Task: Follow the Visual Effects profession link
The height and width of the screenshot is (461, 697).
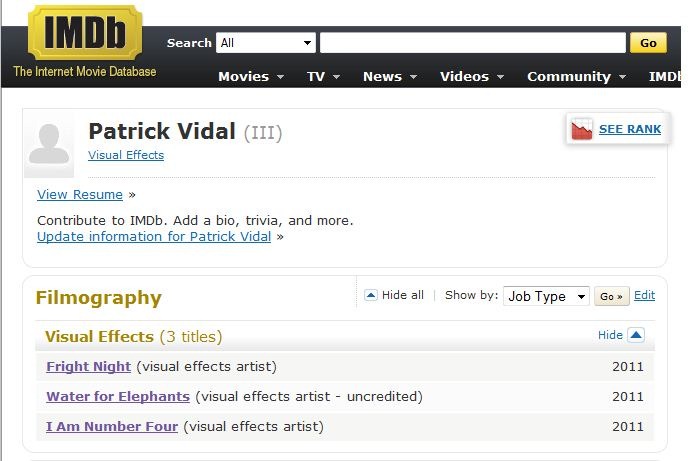Action: [x=126, y=155]
